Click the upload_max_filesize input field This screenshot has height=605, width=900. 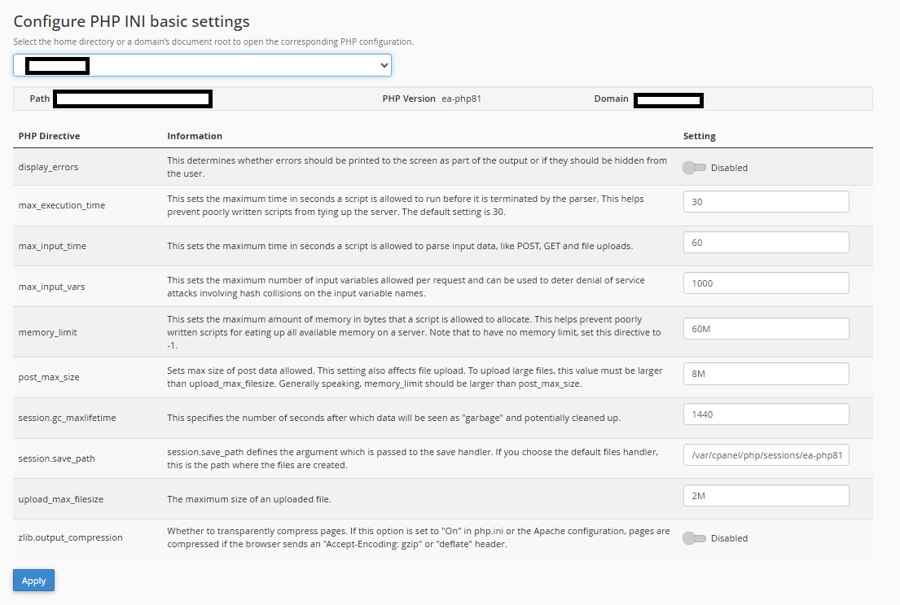(766, 496)
